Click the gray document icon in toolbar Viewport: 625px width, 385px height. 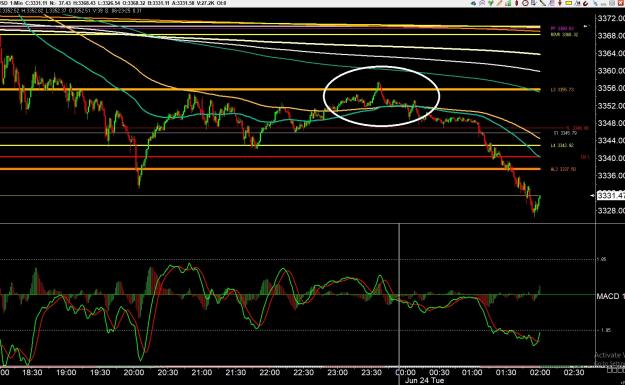point(533,3)
